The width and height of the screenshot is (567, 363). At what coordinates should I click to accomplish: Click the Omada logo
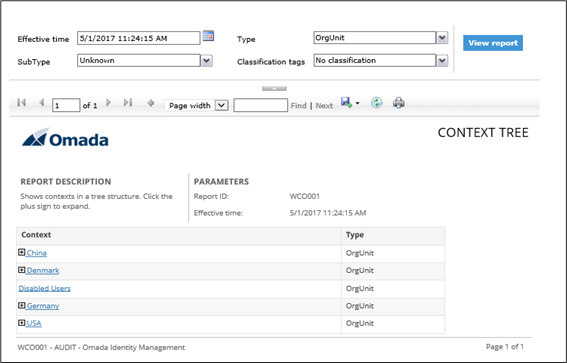tap(65, 137)
